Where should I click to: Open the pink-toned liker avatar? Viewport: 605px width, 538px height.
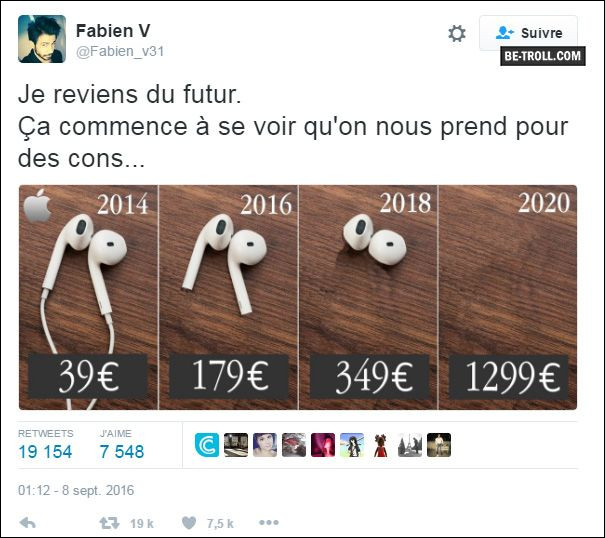[323, 445]
